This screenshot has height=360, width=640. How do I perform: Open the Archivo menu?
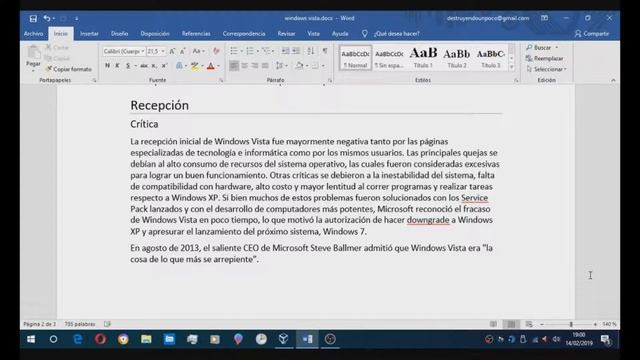point(33,34)
